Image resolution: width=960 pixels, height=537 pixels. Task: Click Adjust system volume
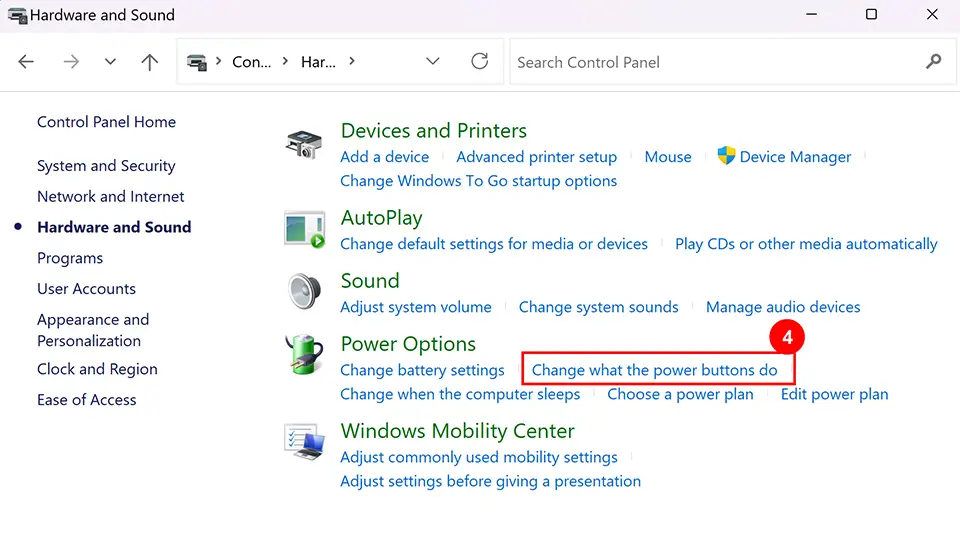[x=416, y=307]
